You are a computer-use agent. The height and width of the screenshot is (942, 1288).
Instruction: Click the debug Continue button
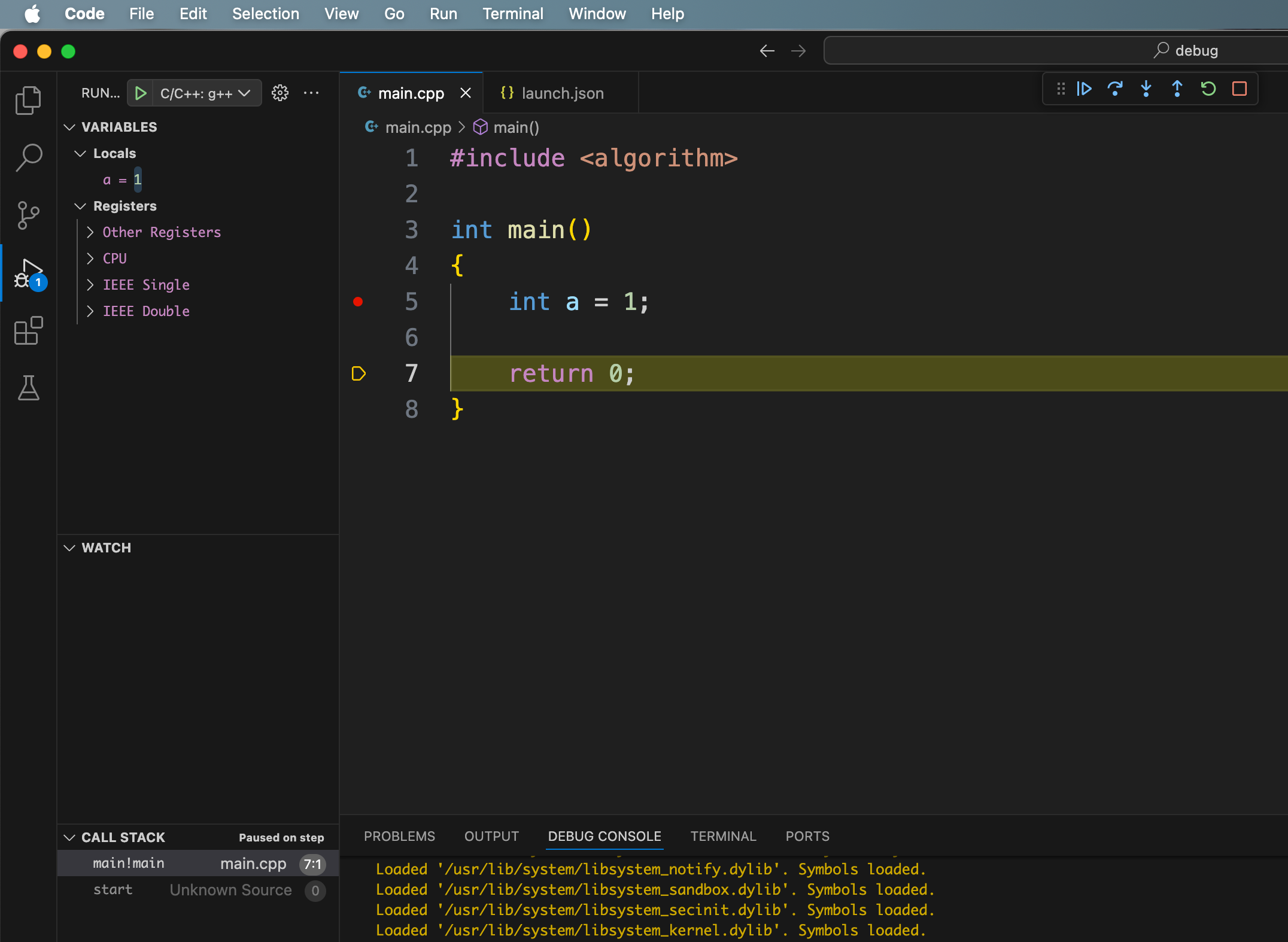pos(1084,89)
